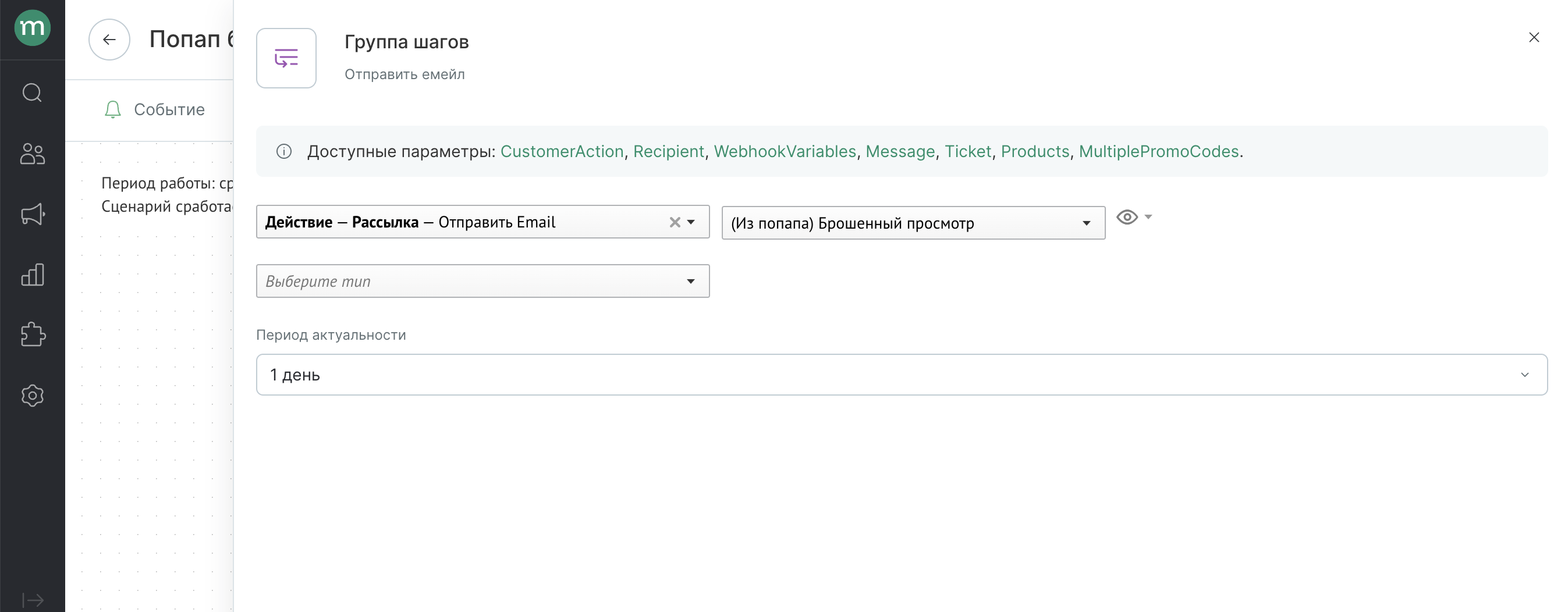Open customers section with people icon

32,154
